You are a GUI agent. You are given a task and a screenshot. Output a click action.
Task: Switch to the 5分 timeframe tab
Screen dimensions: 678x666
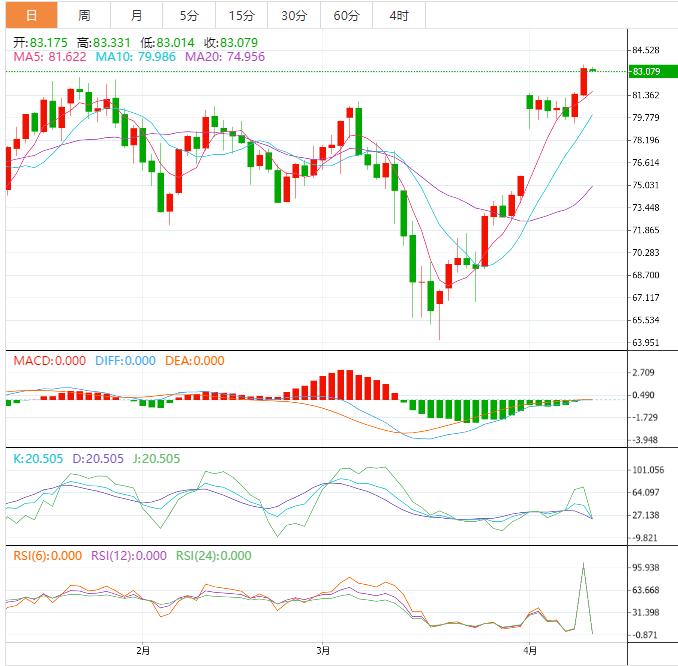[x=189, y=15]
